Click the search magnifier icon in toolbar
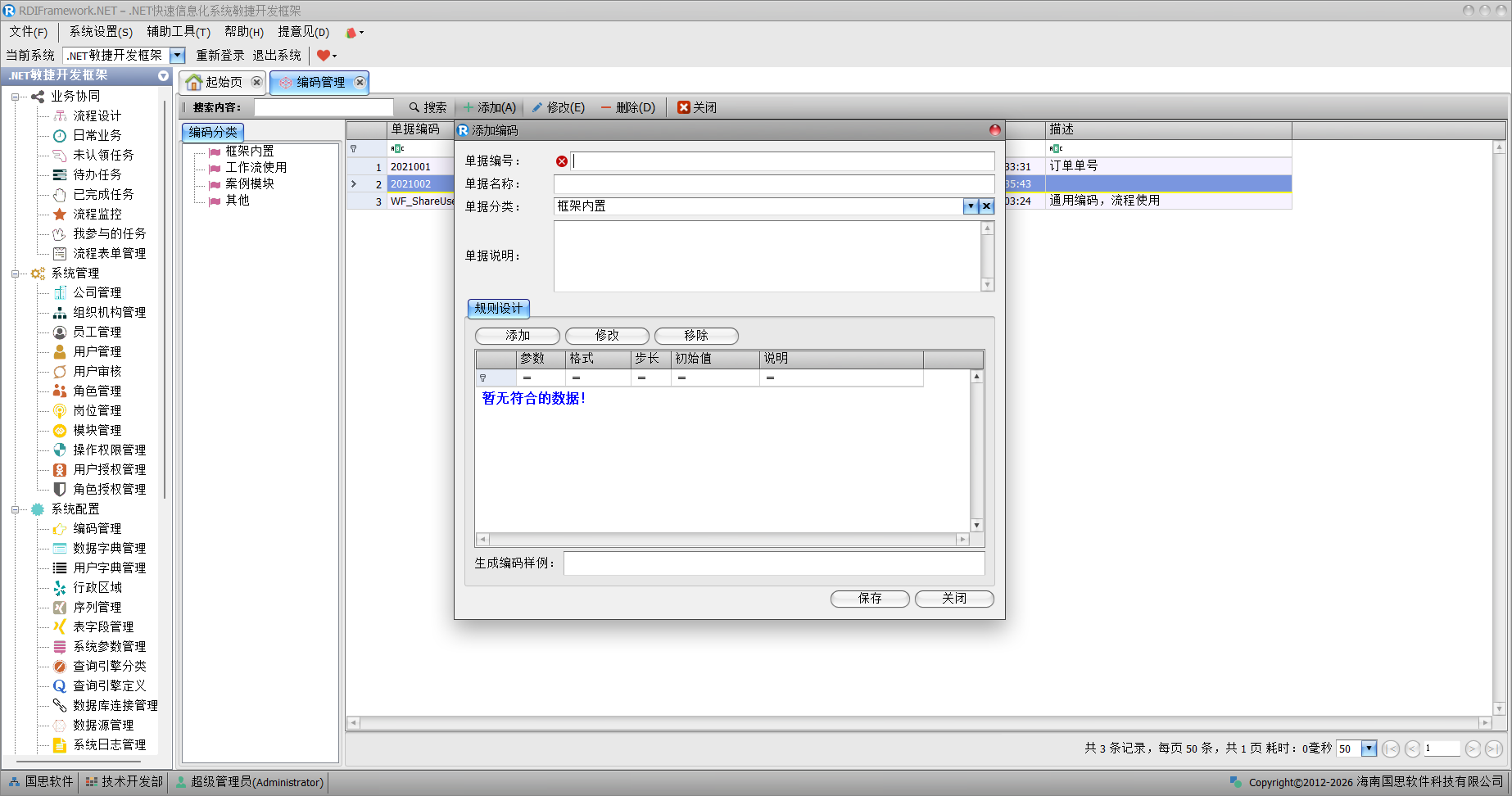This screenshot has width=1512, height=796. 414,107
